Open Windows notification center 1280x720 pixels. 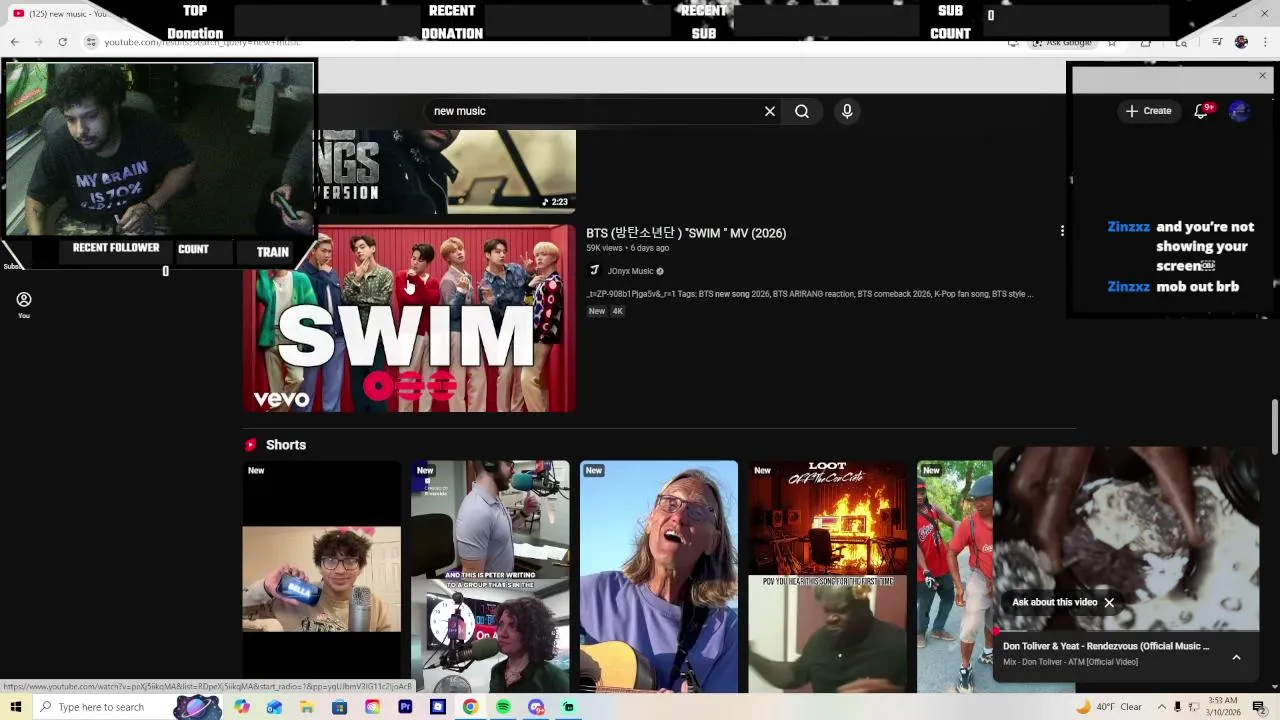[x=1260, y=707]
